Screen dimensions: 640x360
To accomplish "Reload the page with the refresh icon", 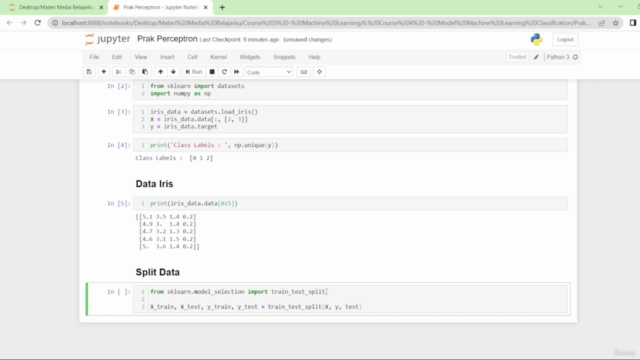I will pos(38,23).
